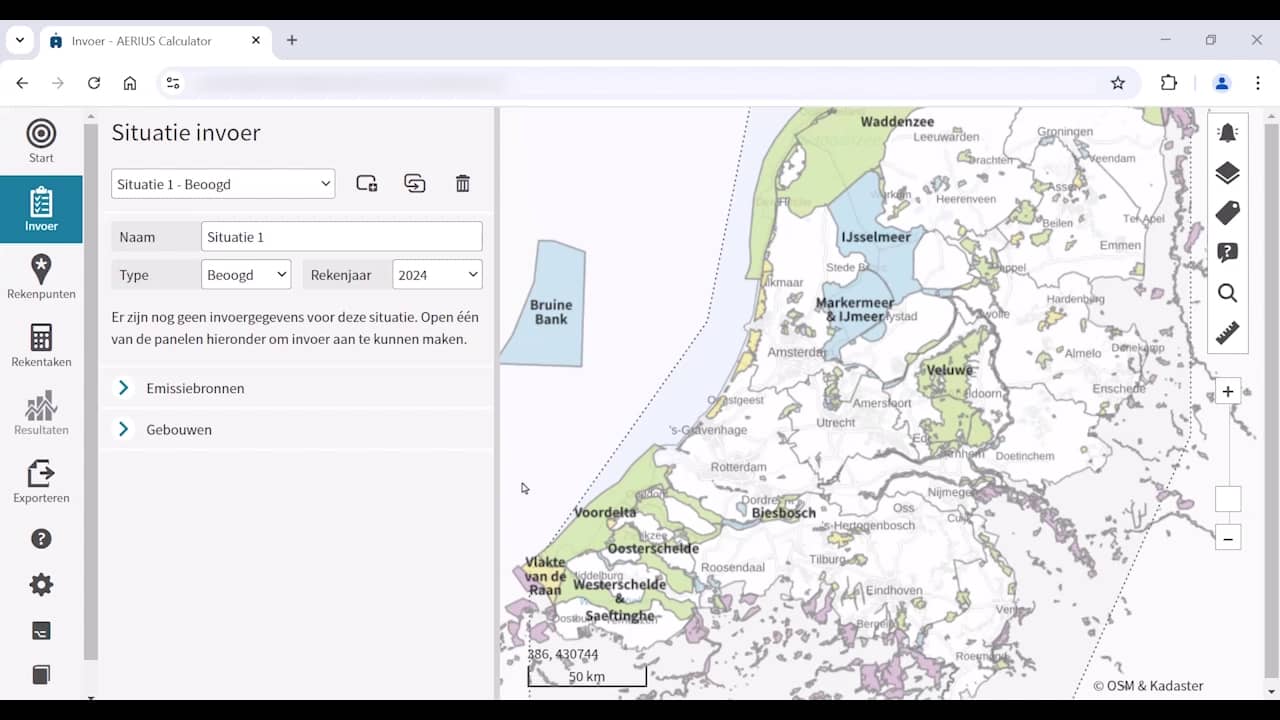Delete situation with trash bin icon
The height and width of the screenshot is (720, 1280).
pyautogui.click(x=462, y=184)
